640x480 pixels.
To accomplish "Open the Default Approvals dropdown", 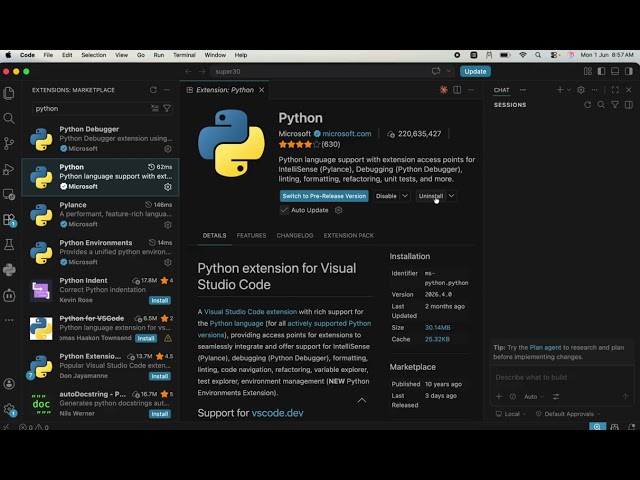I will click(568, 414).
